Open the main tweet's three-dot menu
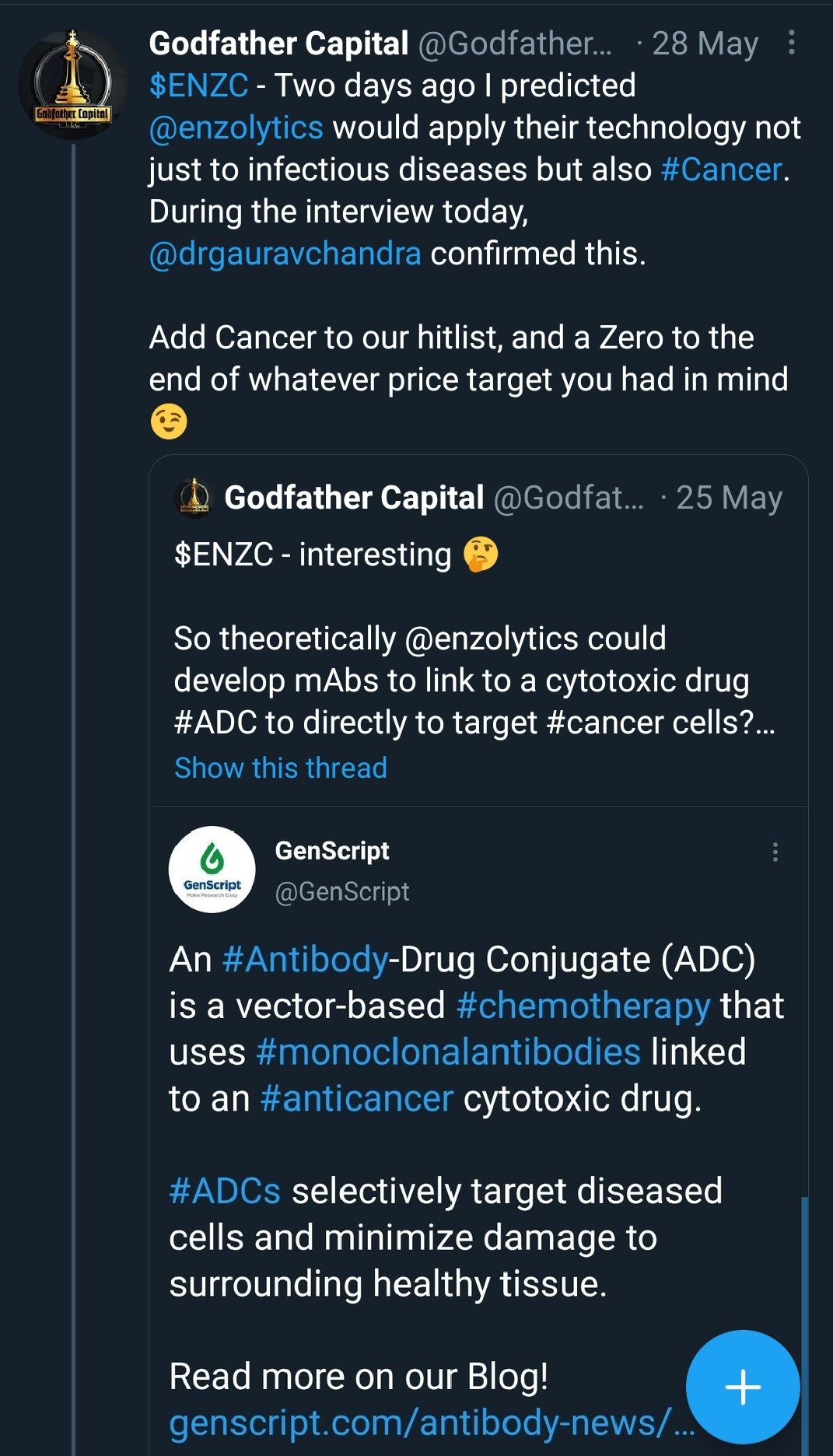 point(791,43)
